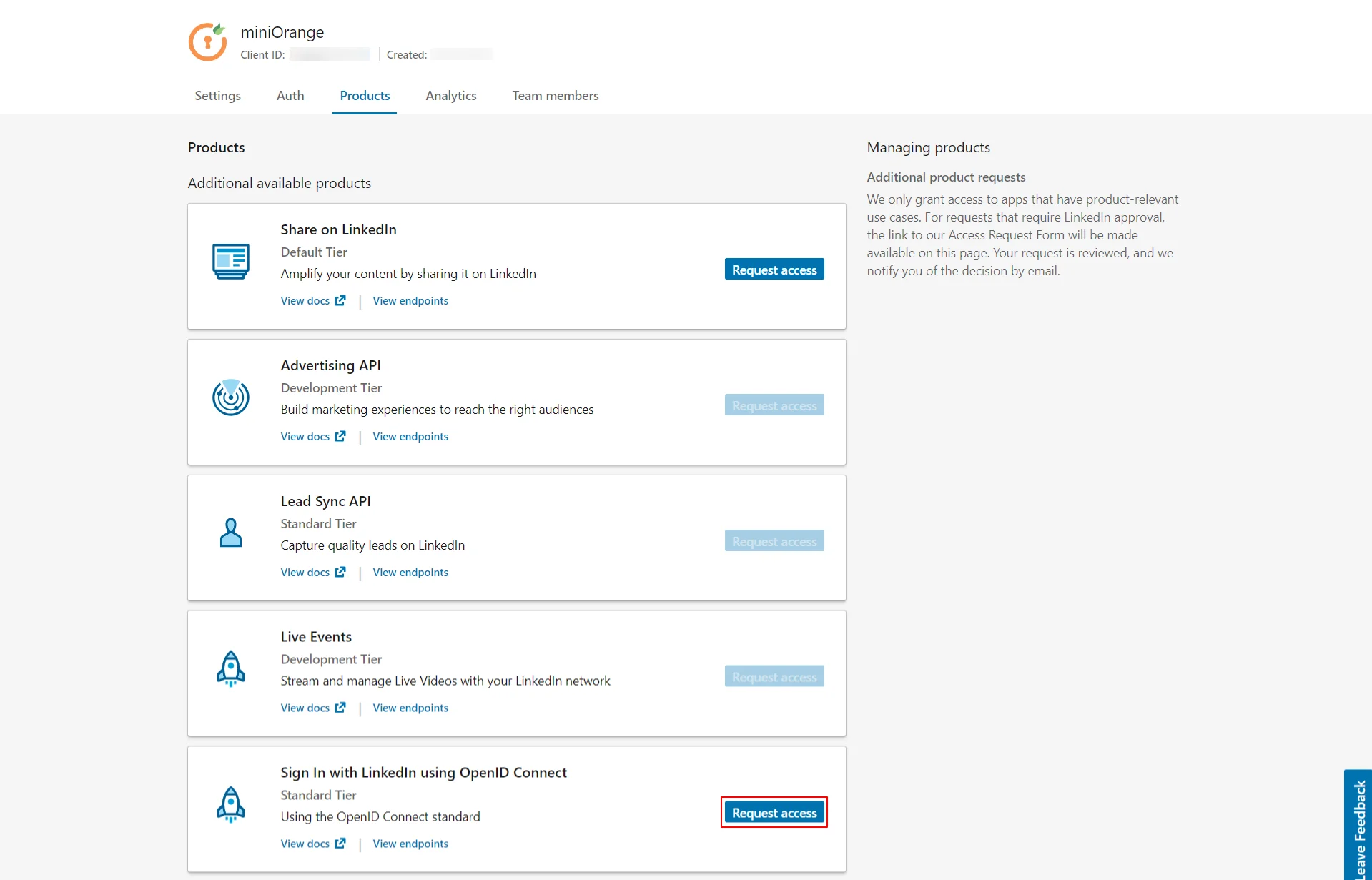Click the 'Default Tier' label
The image size is (1372, 880).
[314, 252]
